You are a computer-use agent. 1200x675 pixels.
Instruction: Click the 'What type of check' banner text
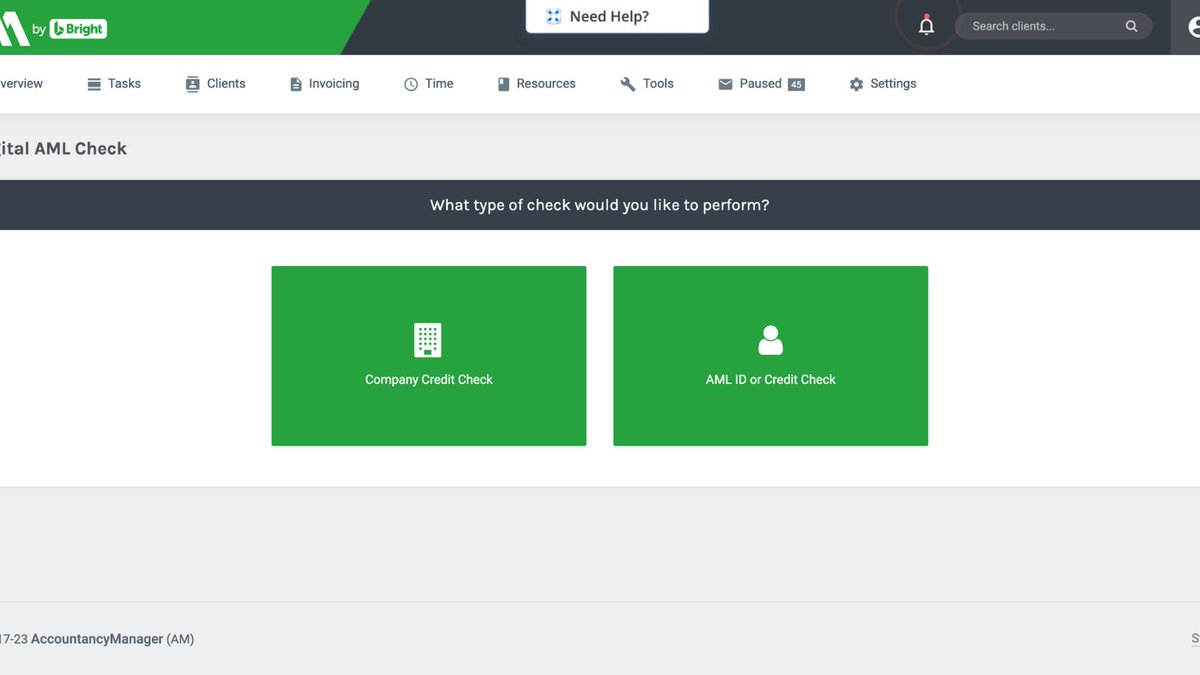(600, 205)
